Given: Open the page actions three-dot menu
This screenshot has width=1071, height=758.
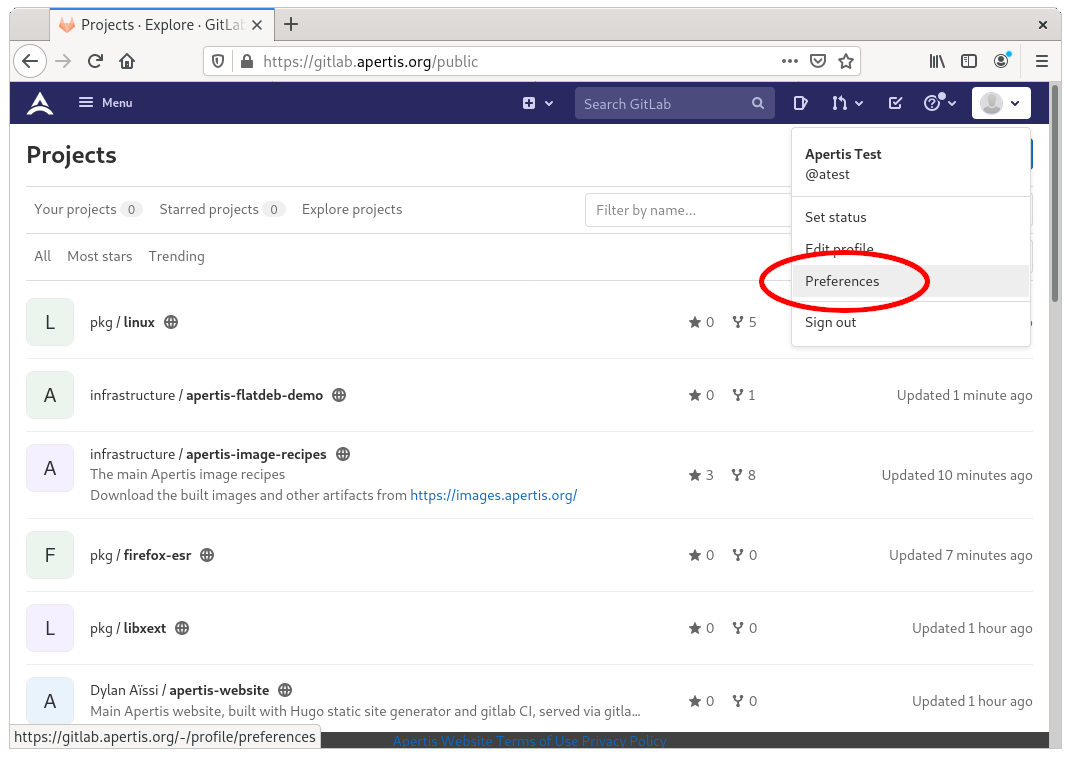Looking at the screenshot, I should [790, 61].
